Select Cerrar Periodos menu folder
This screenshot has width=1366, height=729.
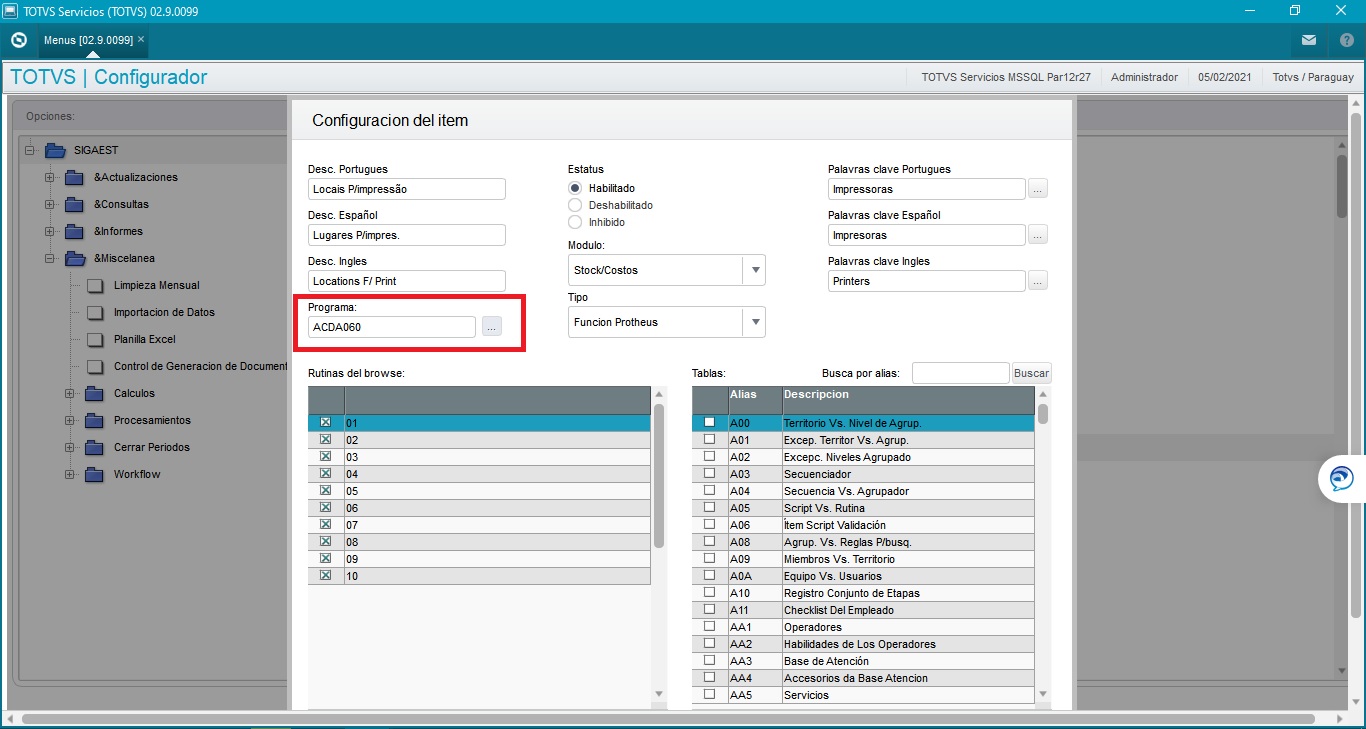tap(152, 447)
